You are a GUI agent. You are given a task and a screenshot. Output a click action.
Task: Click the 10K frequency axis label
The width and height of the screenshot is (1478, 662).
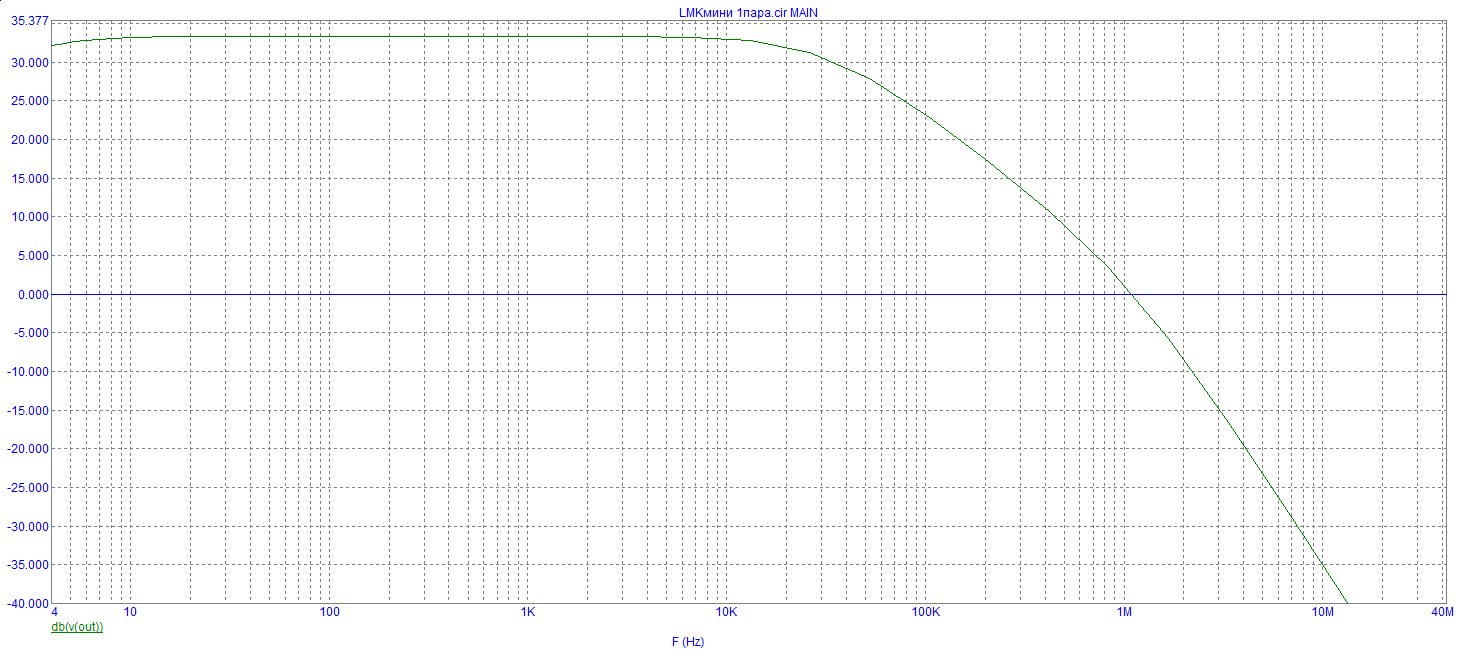click(x=727, y=612)
